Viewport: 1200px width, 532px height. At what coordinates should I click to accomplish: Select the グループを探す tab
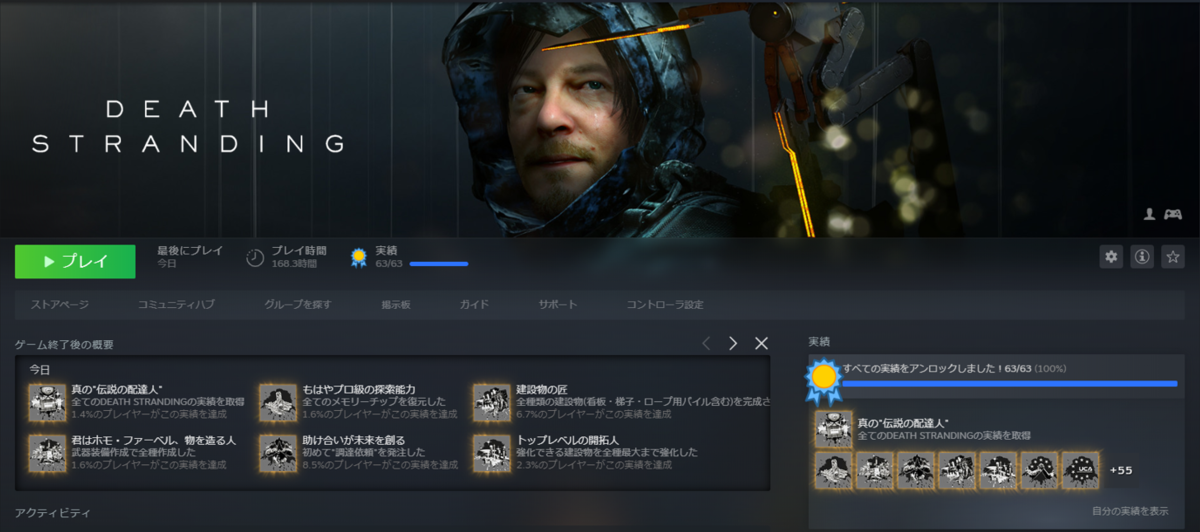tap(297, 304)
